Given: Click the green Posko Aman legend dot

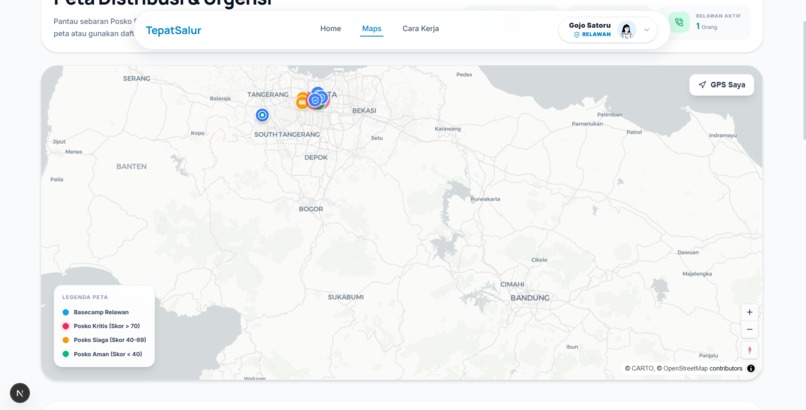Looking at the screenshot, I should 66,354.
